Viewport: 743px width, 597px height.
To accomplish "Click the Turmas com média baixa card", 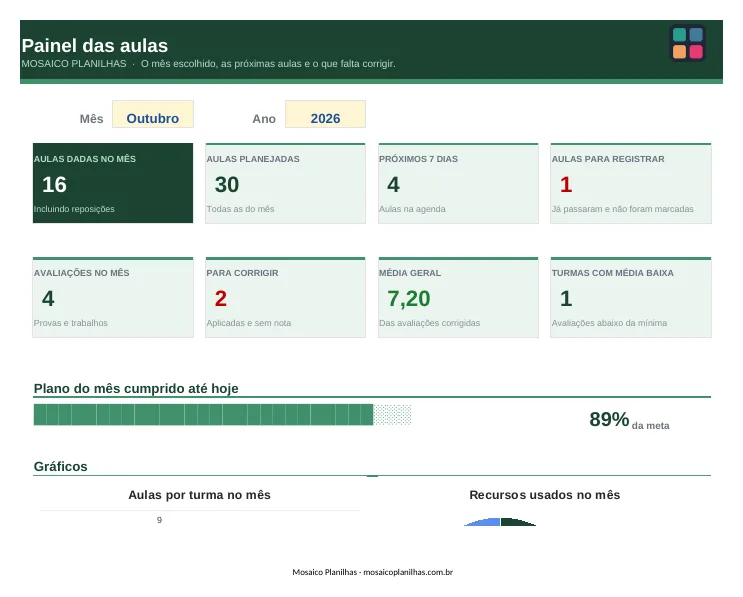I will (x=631, y=298).
